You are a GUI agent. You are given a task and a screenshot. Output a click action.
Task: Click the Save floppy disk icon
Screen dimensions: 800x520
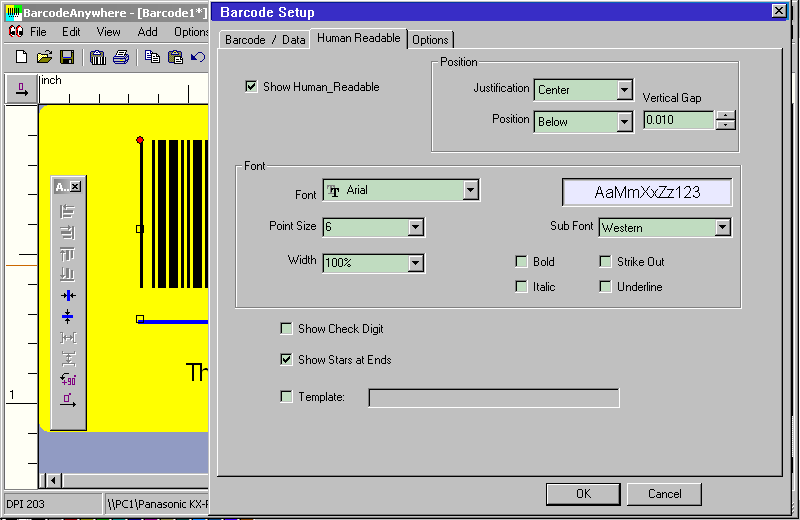67,57
